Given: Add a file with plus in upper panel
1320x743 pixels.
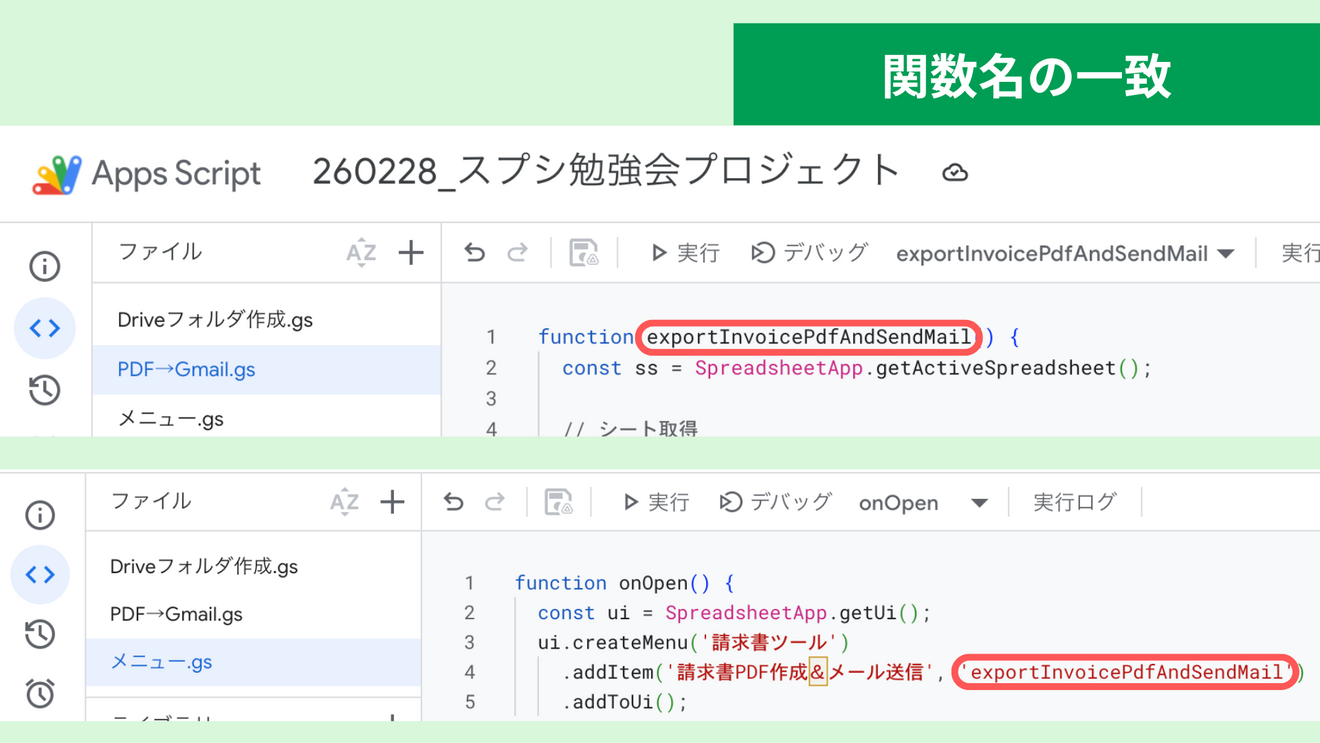Looking at the screenshot, I should (x=411, y=253).
